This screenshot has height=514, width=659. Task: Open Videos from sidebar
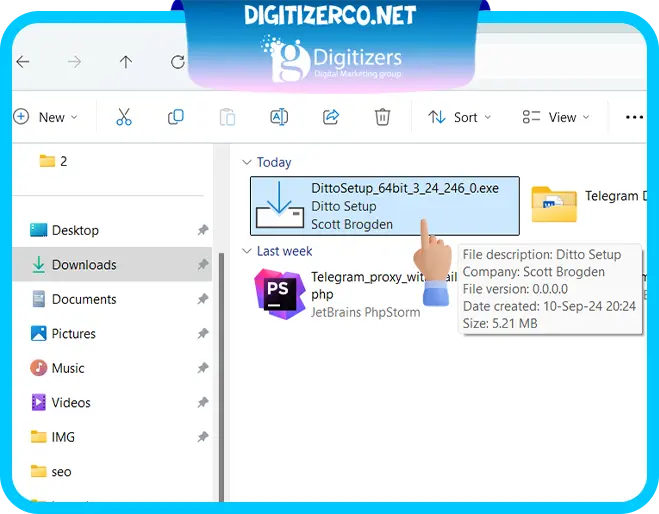click(61, 403)
